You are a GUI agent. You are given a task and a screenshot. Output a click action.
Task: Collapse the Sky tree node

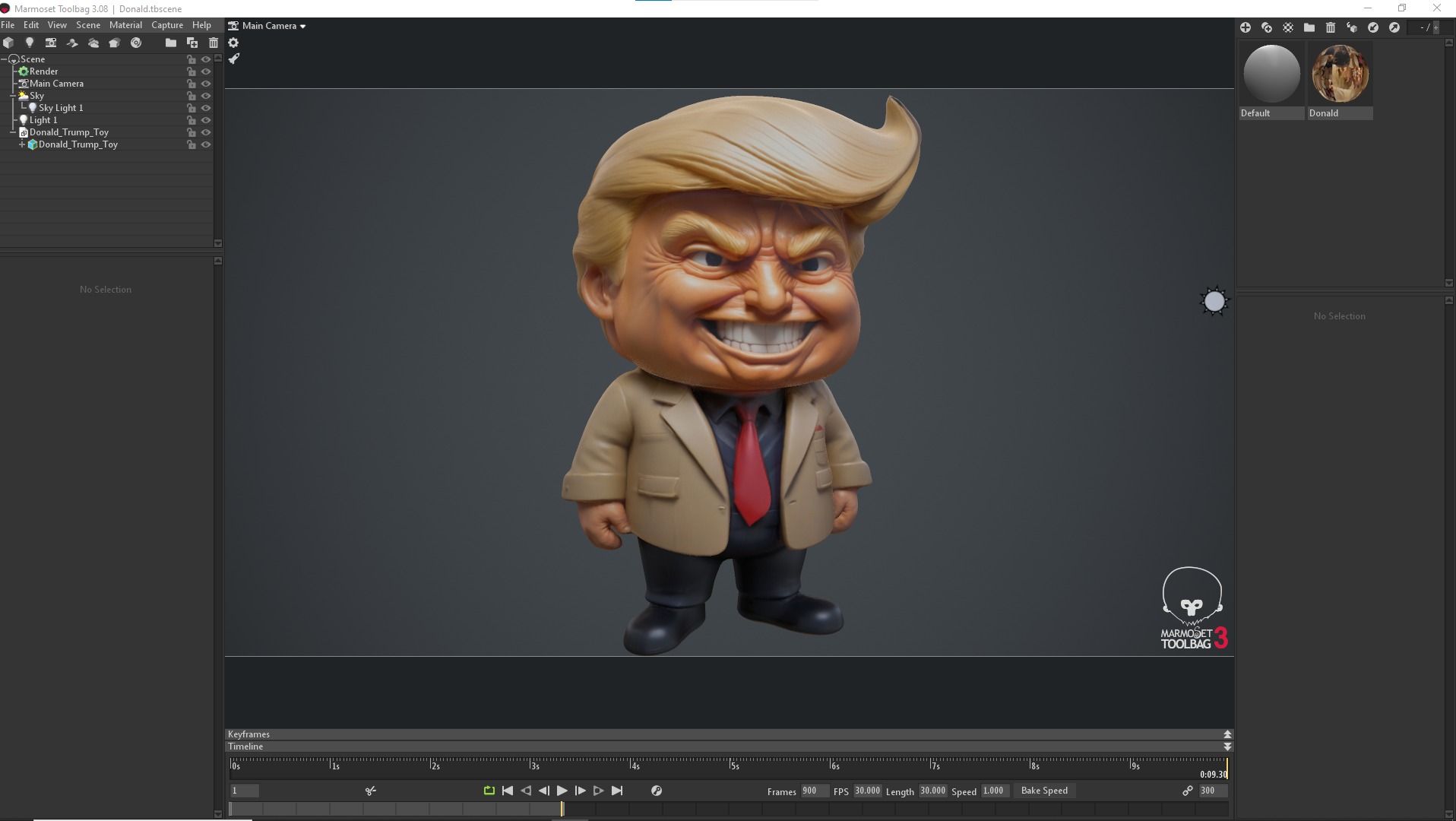(x=14, y=96)
